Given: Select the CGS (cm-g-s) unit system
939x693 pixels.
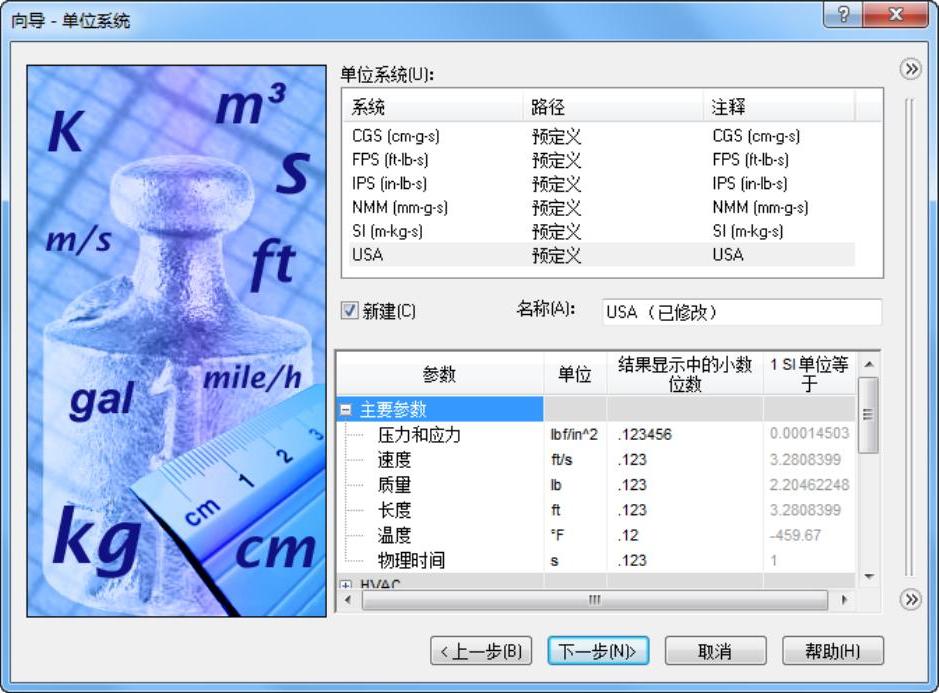Looking at the screenshot, I should coord(601,137).
